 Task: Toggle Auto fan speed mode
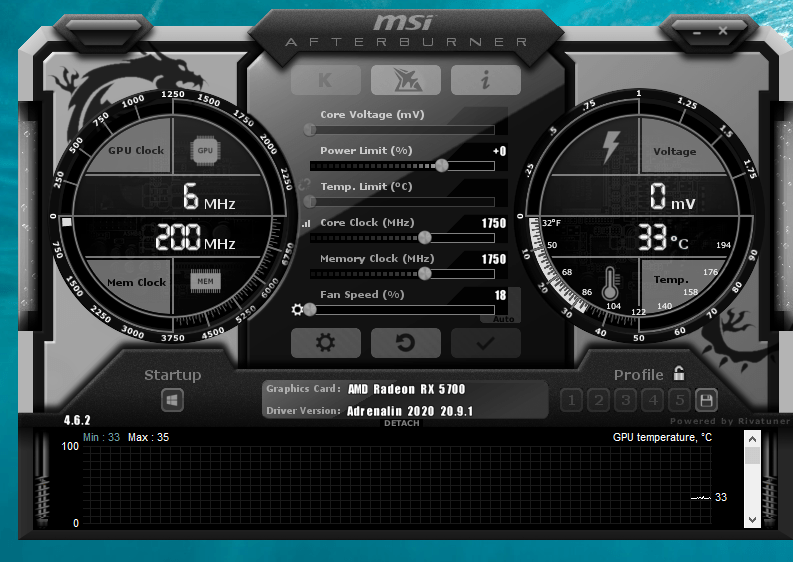coord(503,319)
